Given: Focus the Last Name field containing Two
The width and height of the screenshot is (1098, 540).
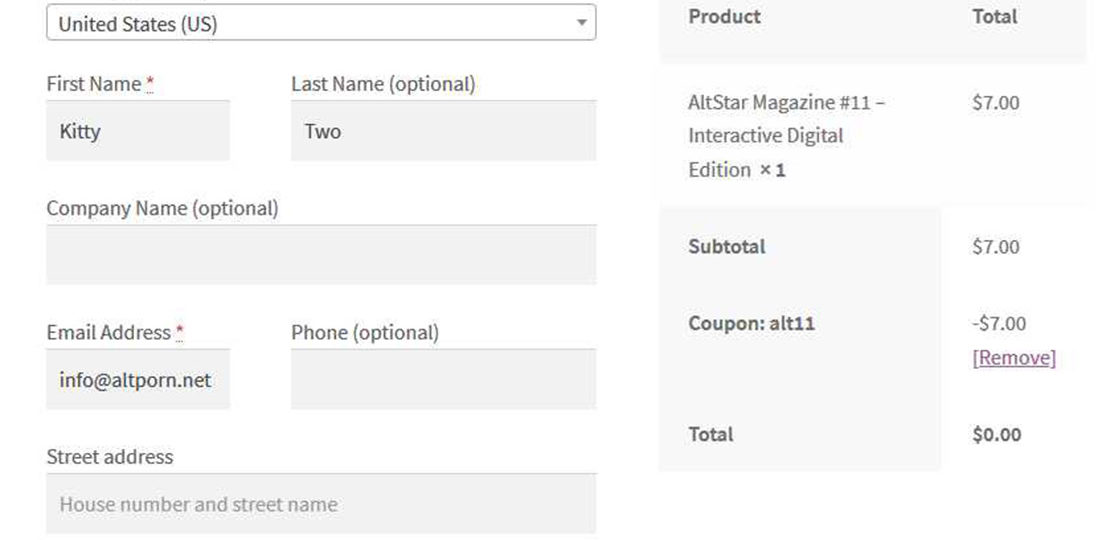Looking at the screenshot, I should click(x=443, y=131).
